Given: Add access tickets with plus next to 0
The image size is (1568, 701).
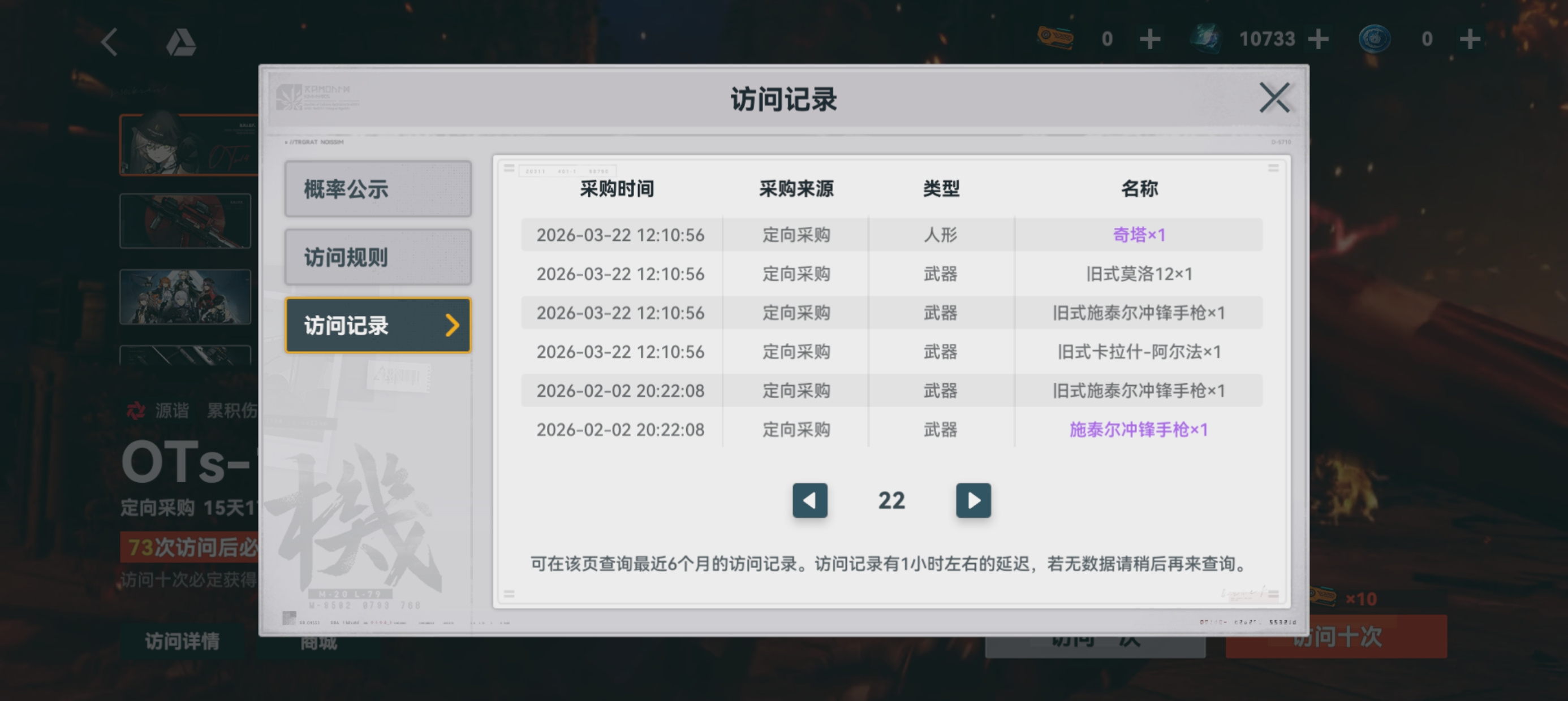Looking at the screenshot, I should 1150,39.
